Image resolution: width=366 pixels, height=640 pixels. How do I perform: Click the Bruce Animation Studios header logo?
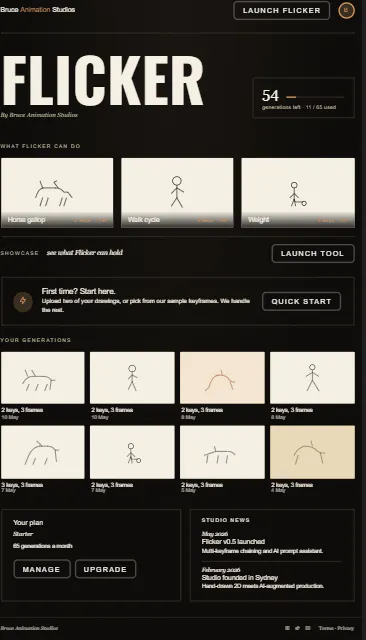tap(38, 9)
